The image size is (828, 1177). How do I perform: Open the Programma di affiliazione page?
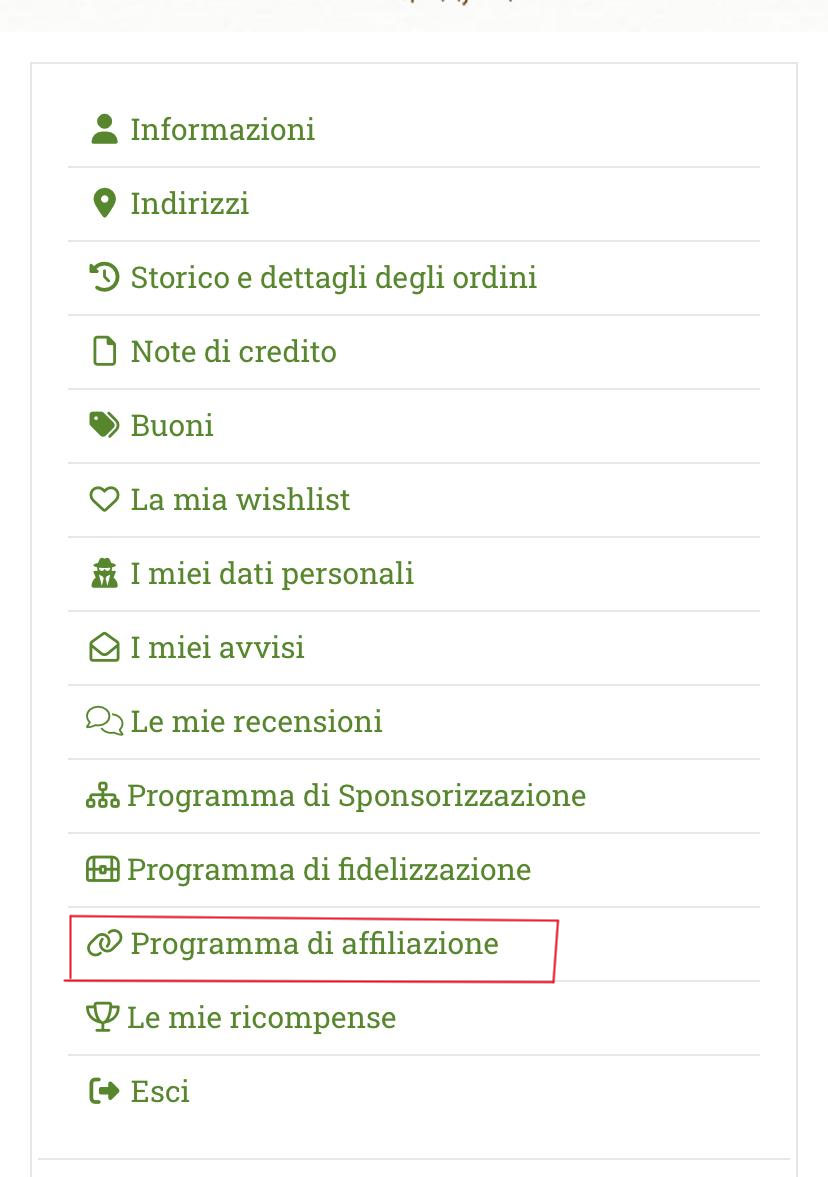pos(315,942)
